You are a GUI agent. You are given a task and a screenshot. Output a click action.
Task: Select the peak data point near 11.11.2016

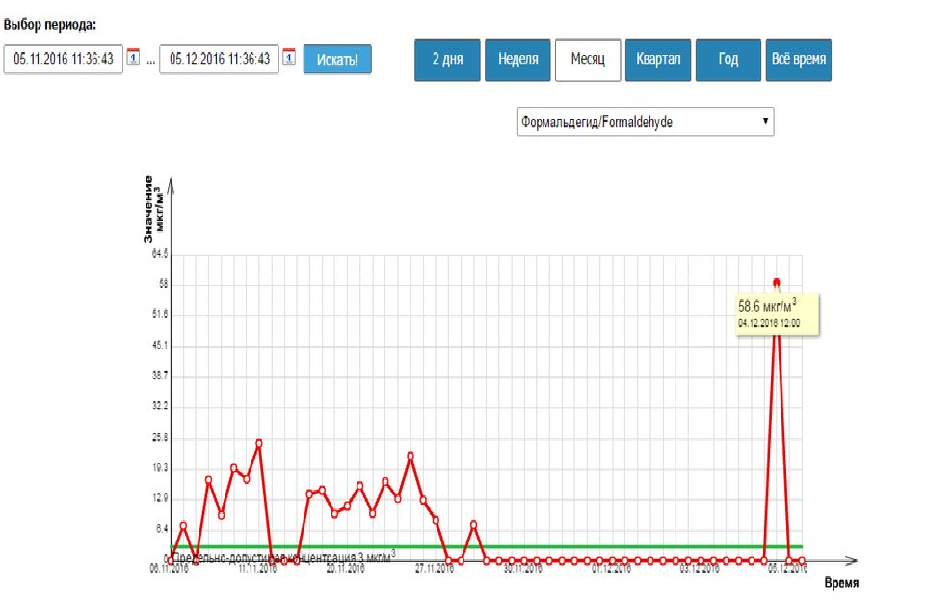coord(259,443)
